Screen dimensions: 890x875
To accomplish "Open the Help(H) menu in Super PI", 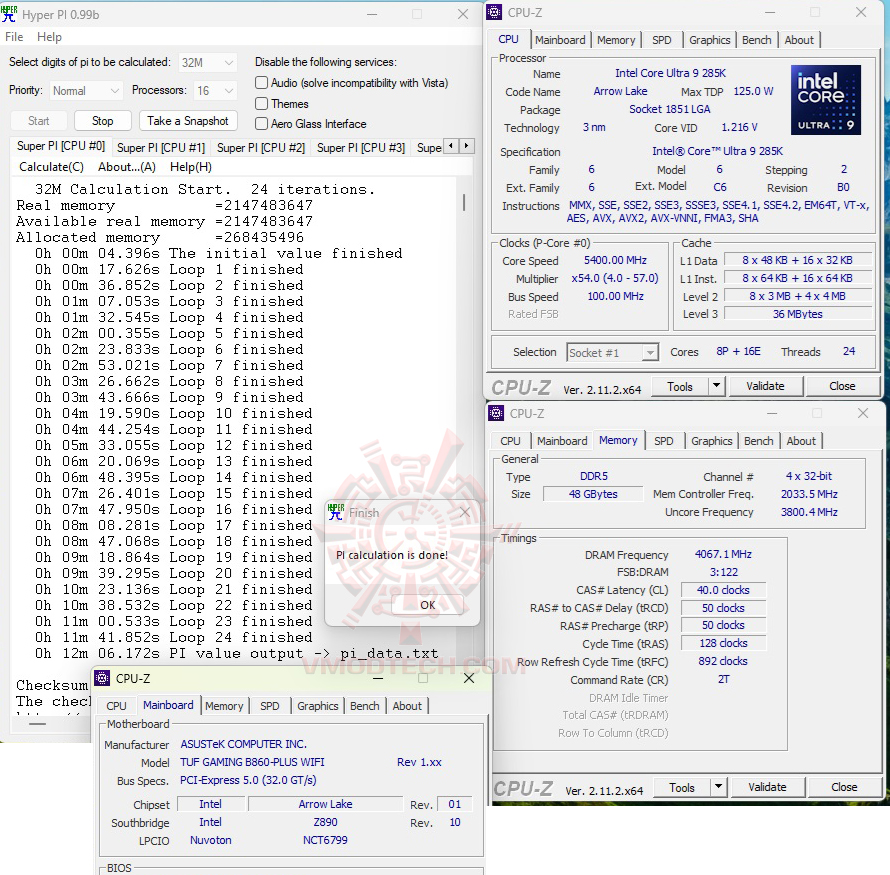I will pyautogui.click(x=191, y=167).
